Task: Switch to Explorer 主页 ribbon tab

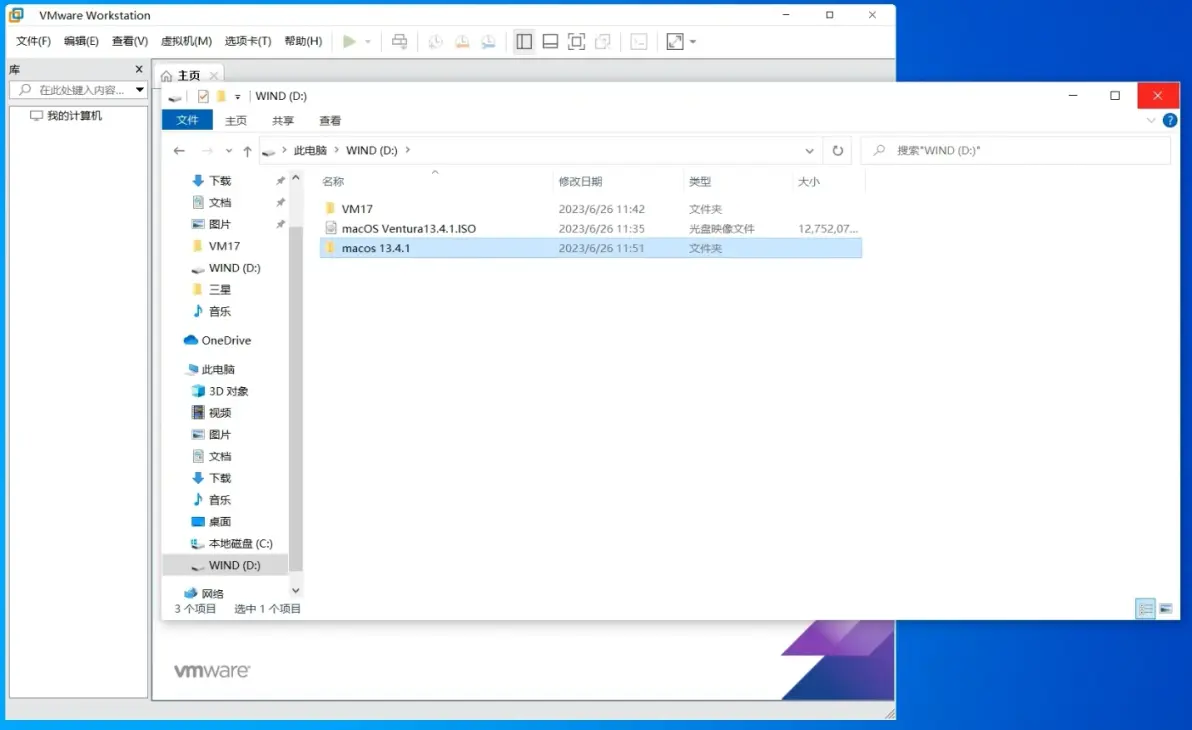Action: pos(236,120)
